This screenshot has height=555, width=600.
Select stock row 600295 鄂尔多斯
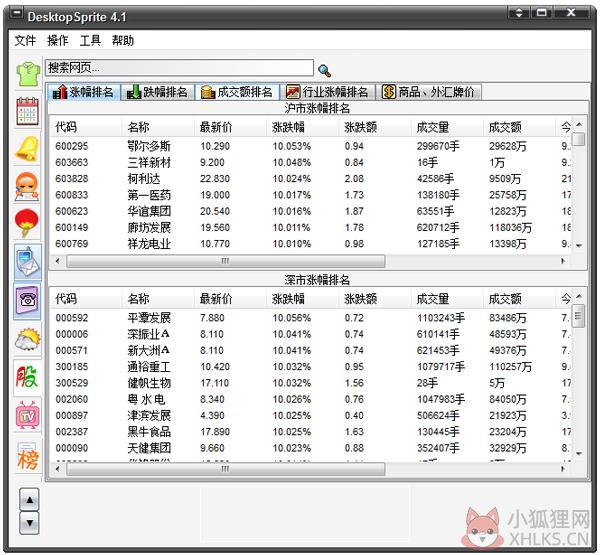tap(310, 146)
